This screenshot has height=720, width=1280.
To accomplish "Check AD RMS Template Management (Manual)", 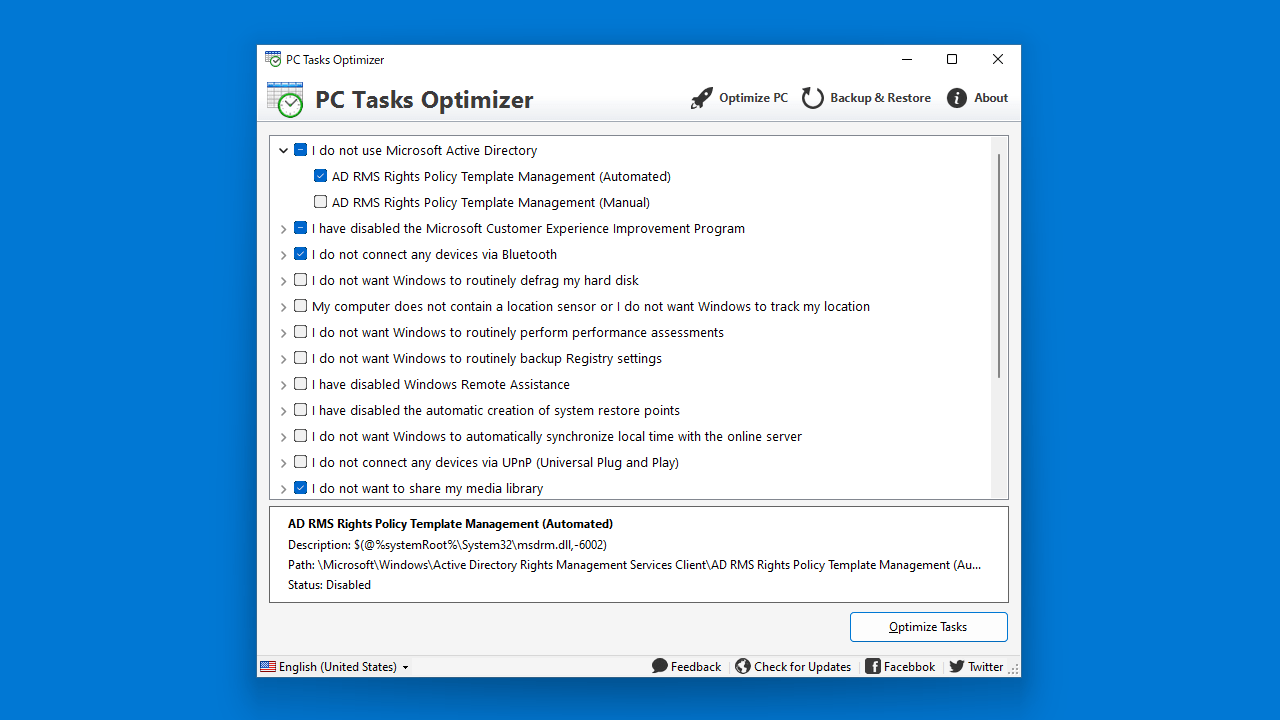I will click(x=320, y=202).
